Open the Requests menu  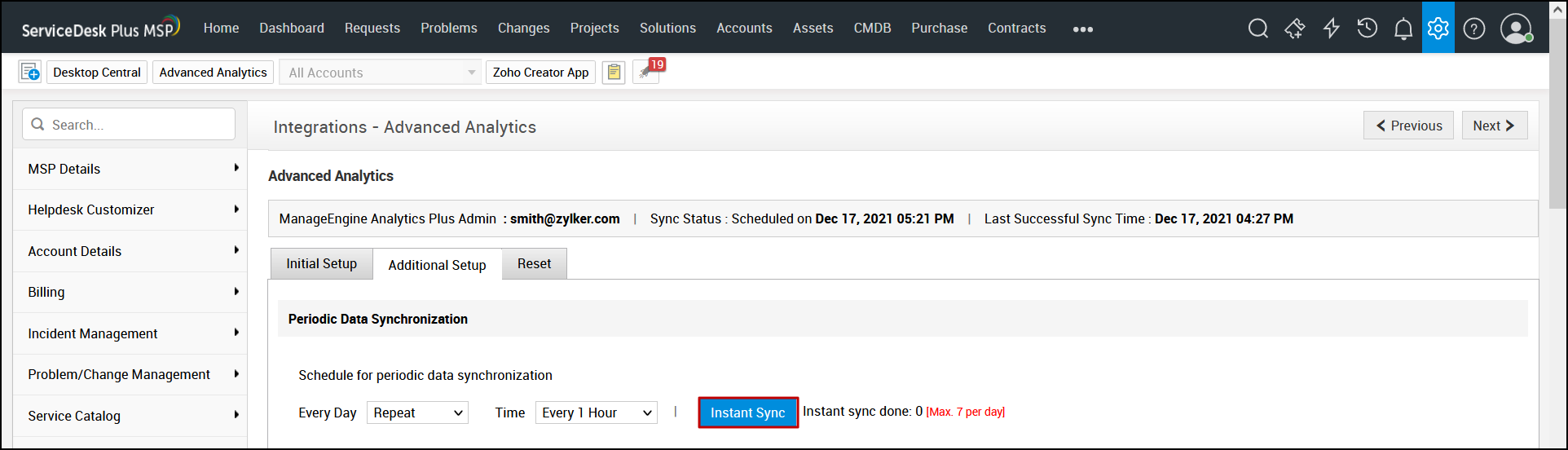coord(372,28)
